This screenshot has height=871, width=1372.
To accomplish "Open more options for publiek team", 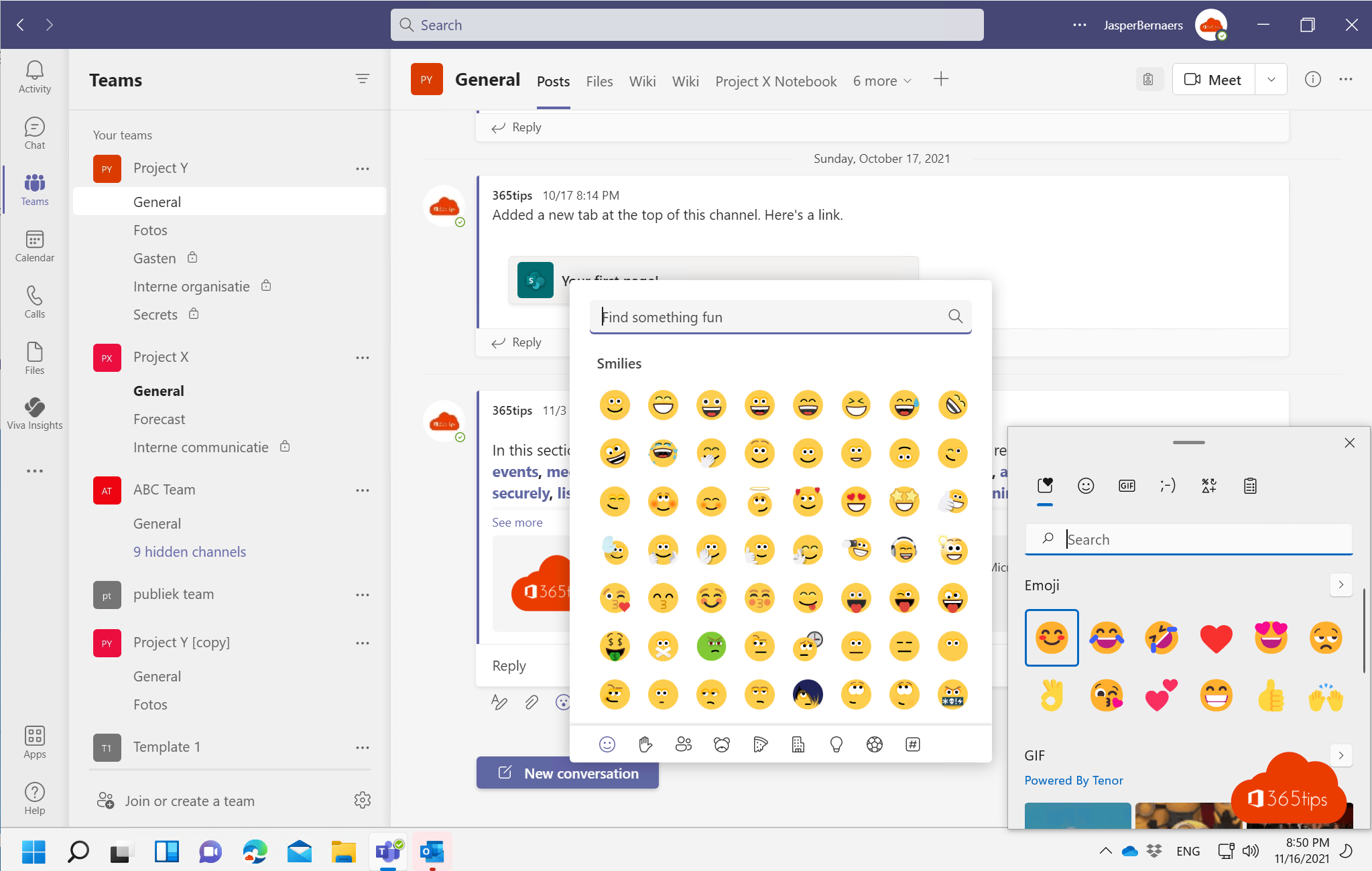I will [363, 595].
